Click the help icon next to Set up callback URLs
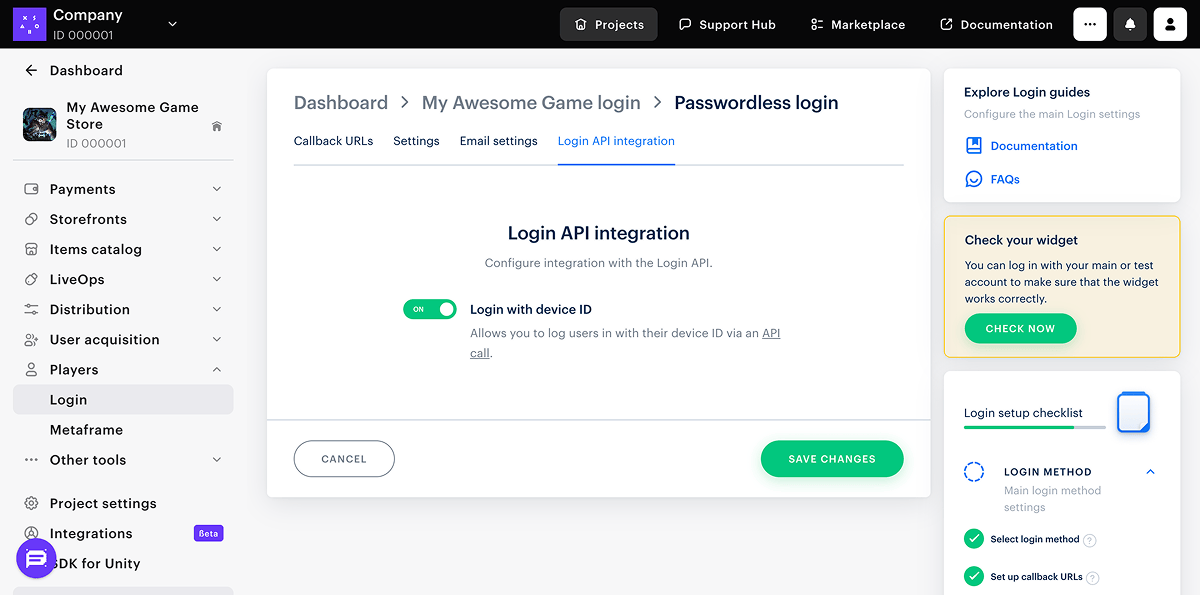The height and width of the screenshot is (595, 1200). click(x=1093, y=578)
